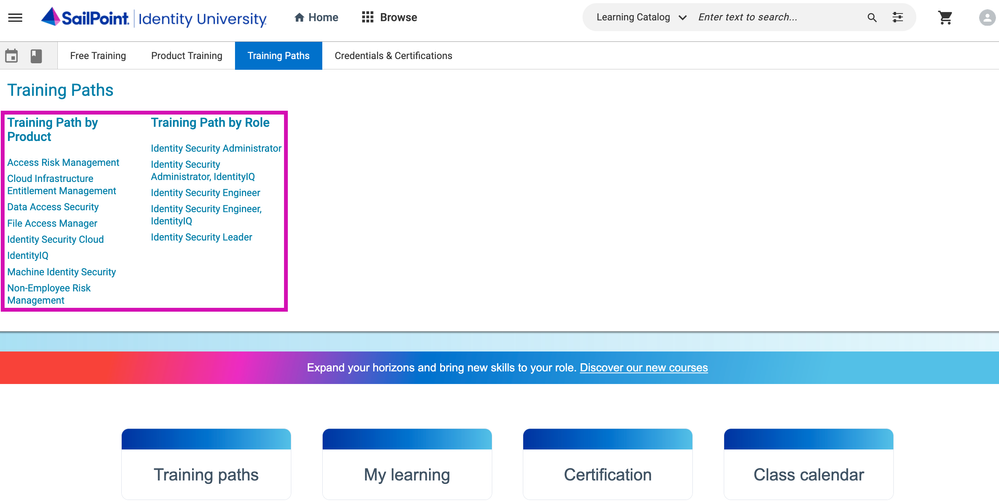Switch to the Free Training tab
The image size is (999, 502).
[98, 56]
